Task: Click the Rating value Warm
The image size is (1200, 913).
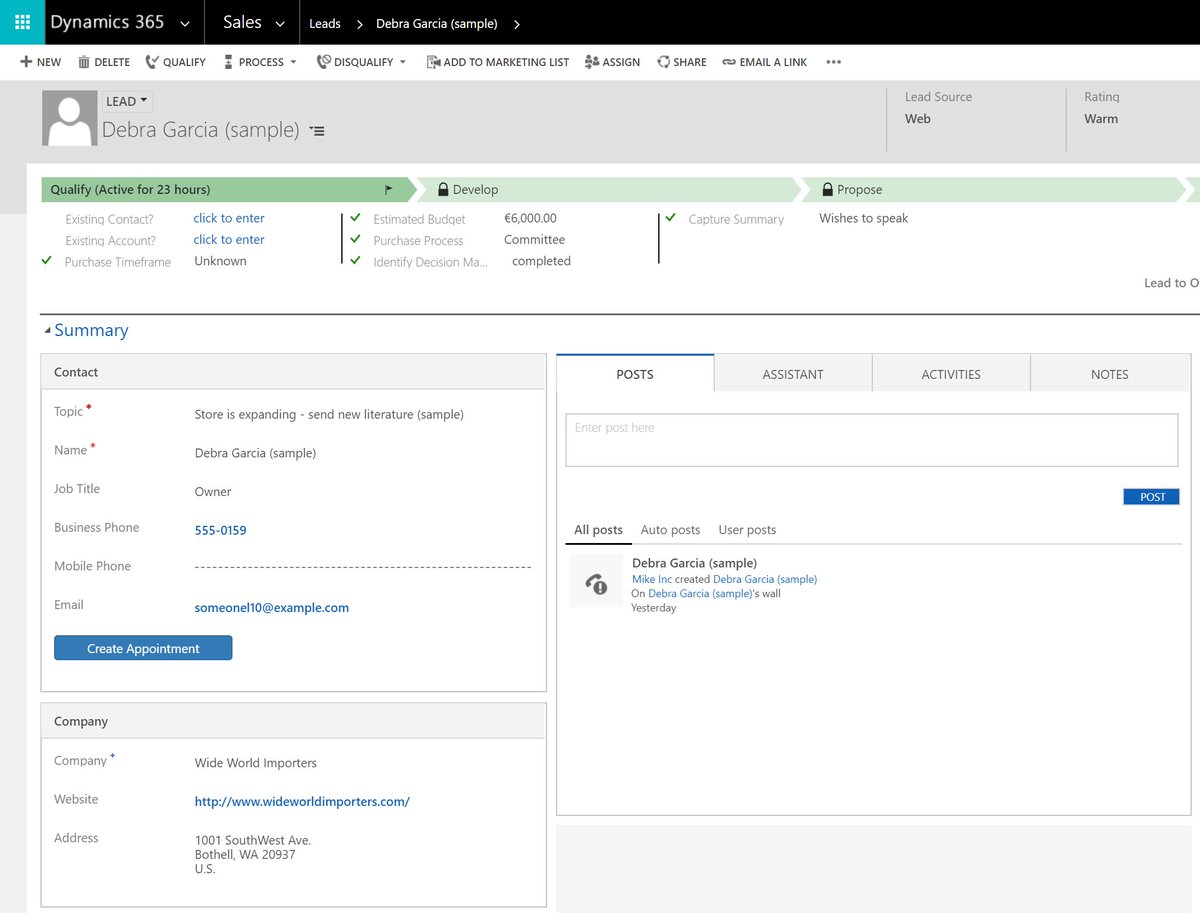Action: click(x=1101, y=118)
